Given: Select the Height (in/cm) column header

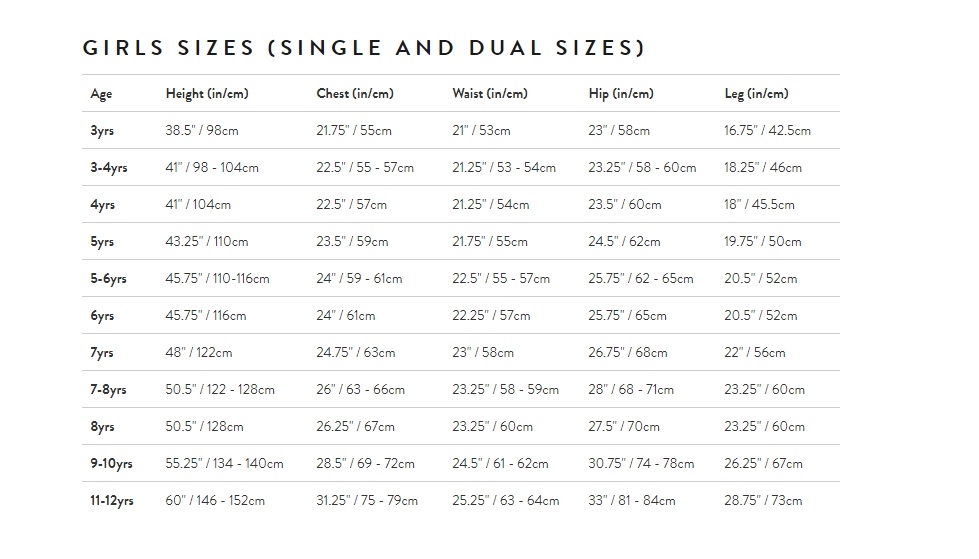Looking at the screenshot, I should 207,94.
